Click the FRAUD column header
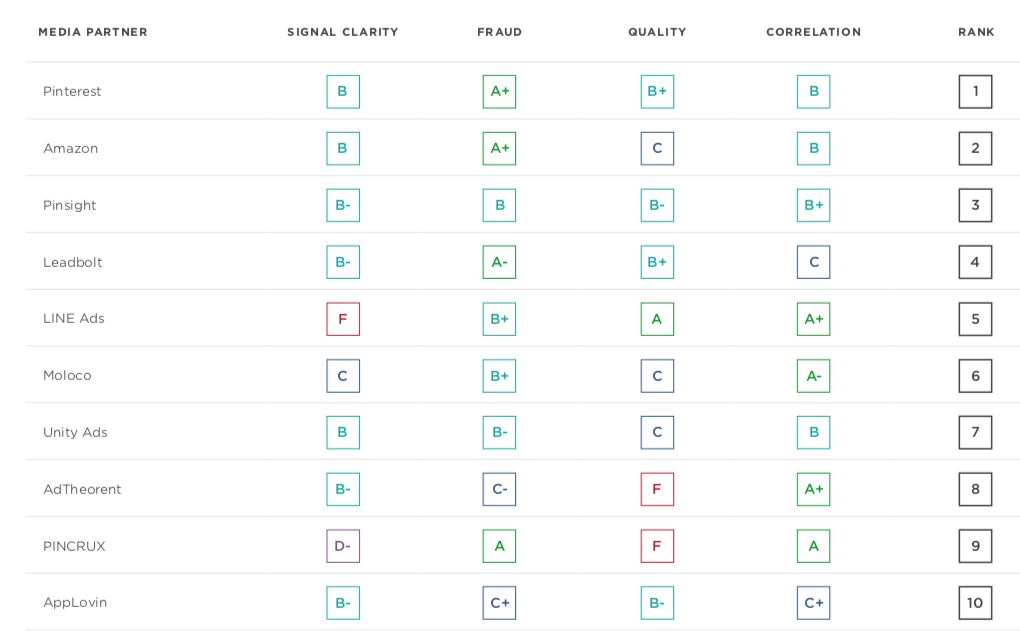Image resolution: width=1020 pixels, height=631 pixels. tap(500, 32)
